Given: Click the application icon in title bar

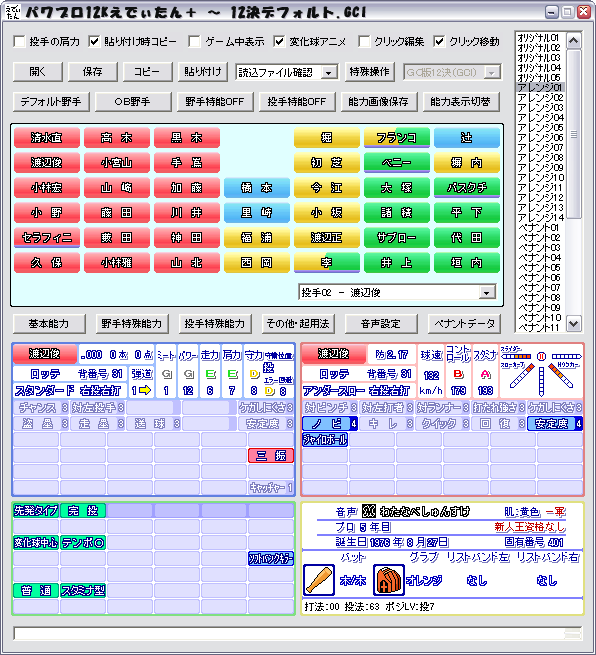Looking at the screenshot, I should pos(13,12).
